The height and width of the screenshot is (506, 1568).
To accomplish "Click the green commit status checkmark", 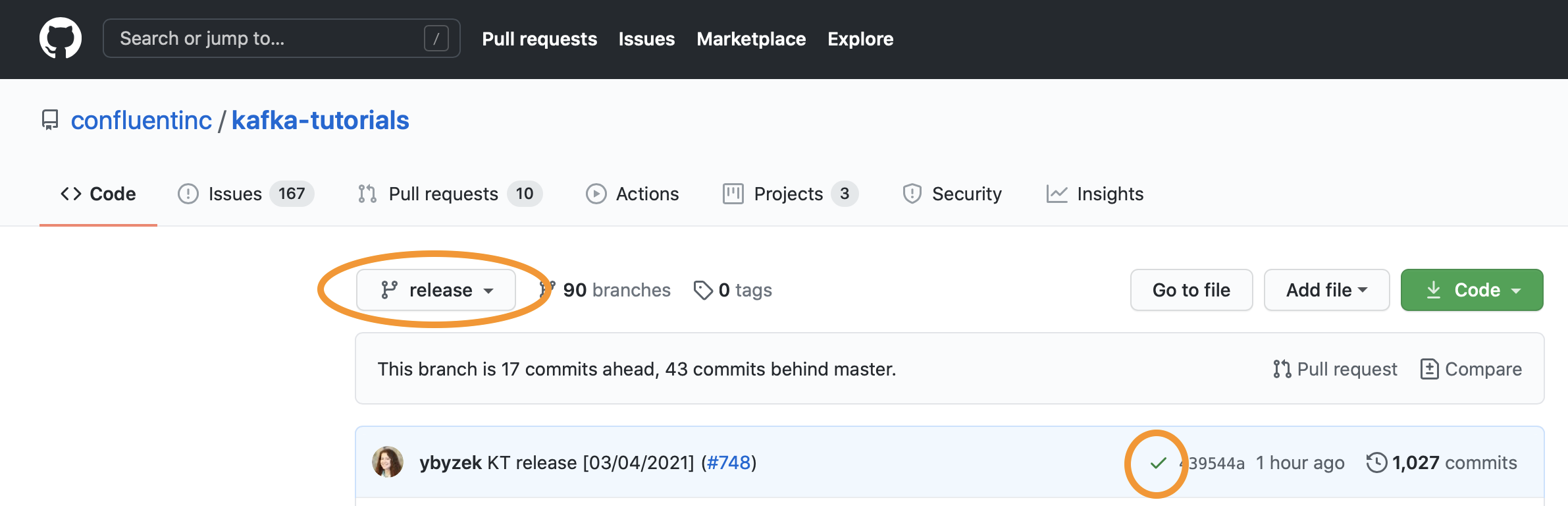I will pos(1158,463).
